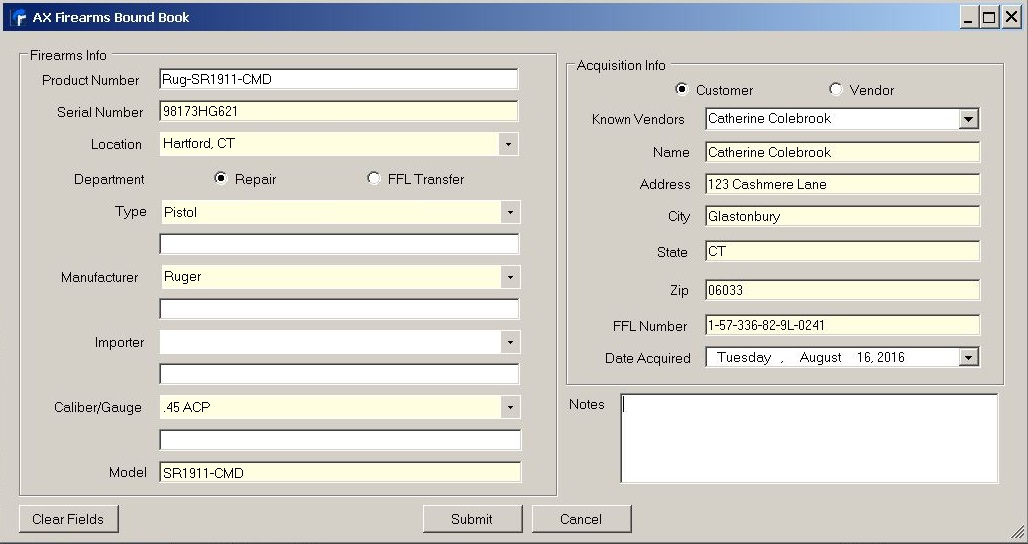Choose the Vendor acquisition radio button
The width and height of the screenshot is (1028, 544).
coord(835,89)
